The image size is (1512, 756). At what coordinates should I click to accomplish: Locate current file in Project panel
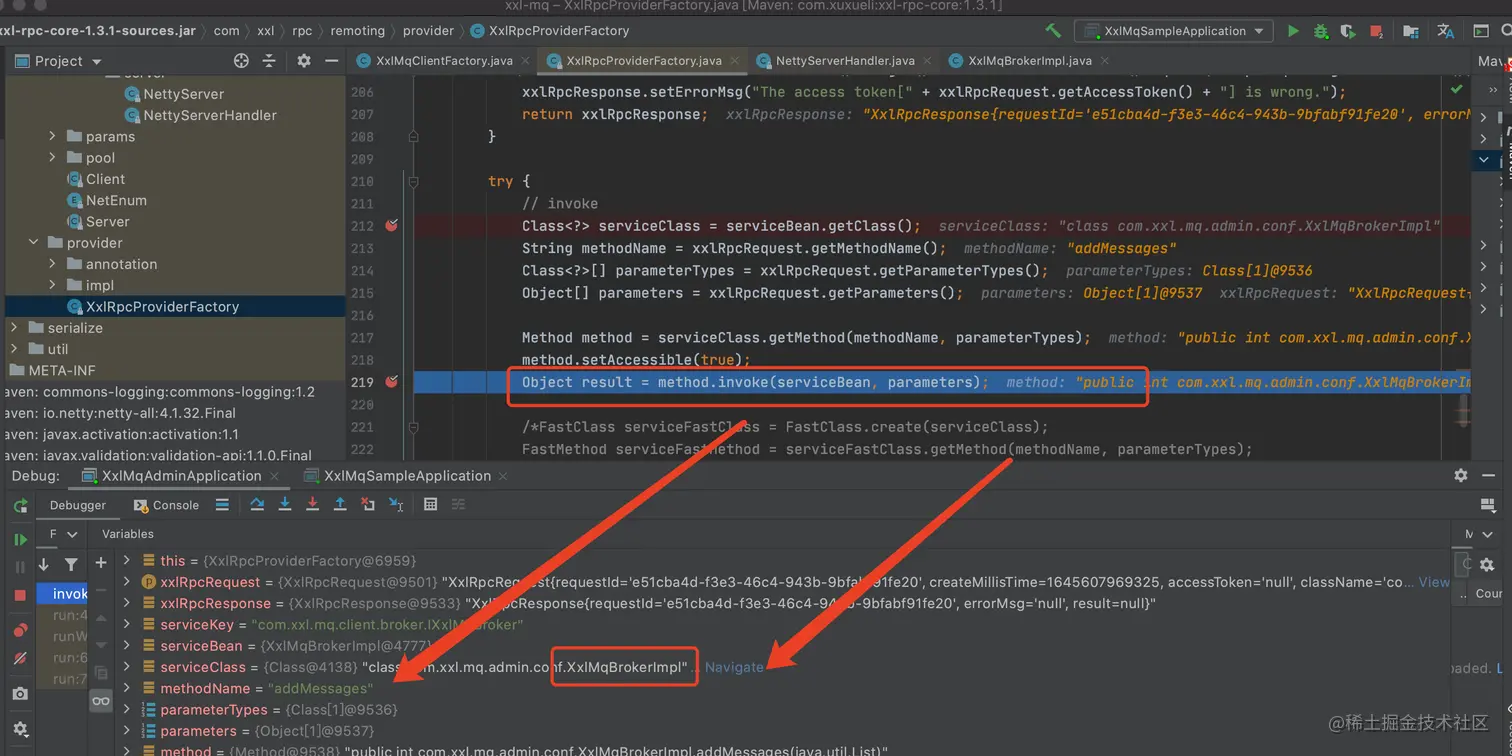241,61
